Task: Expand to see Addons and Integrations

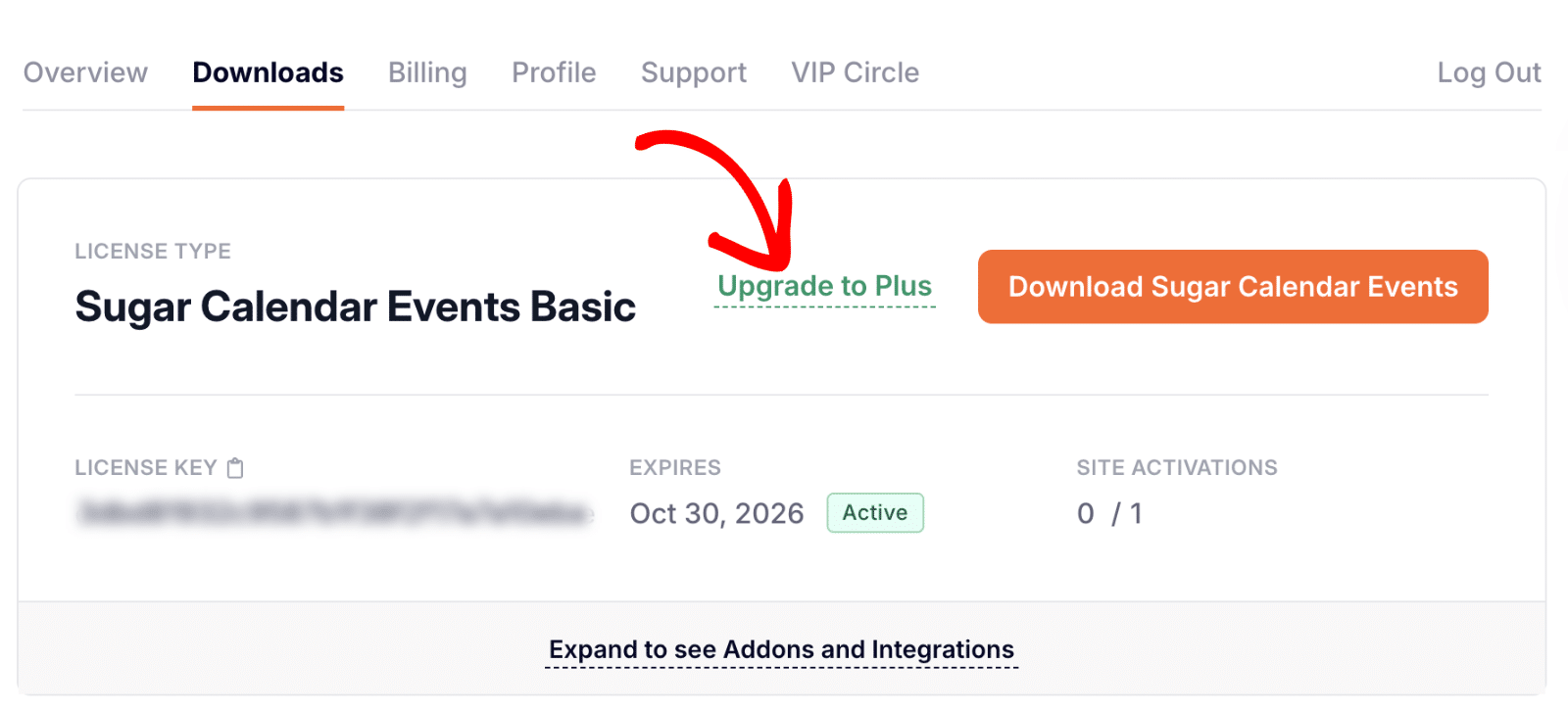Action: pyautogui.click(x=781, y=649)
